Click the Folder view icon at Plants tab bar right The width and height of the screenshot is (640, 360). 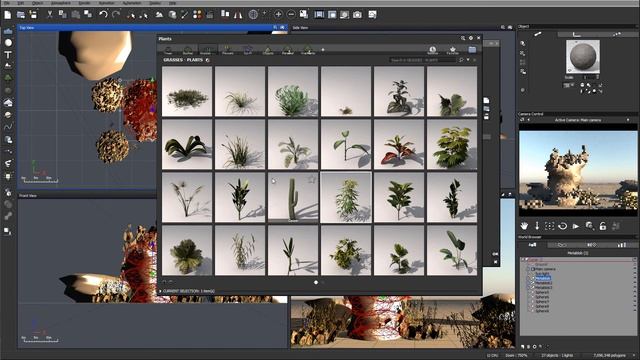point(472,50)
